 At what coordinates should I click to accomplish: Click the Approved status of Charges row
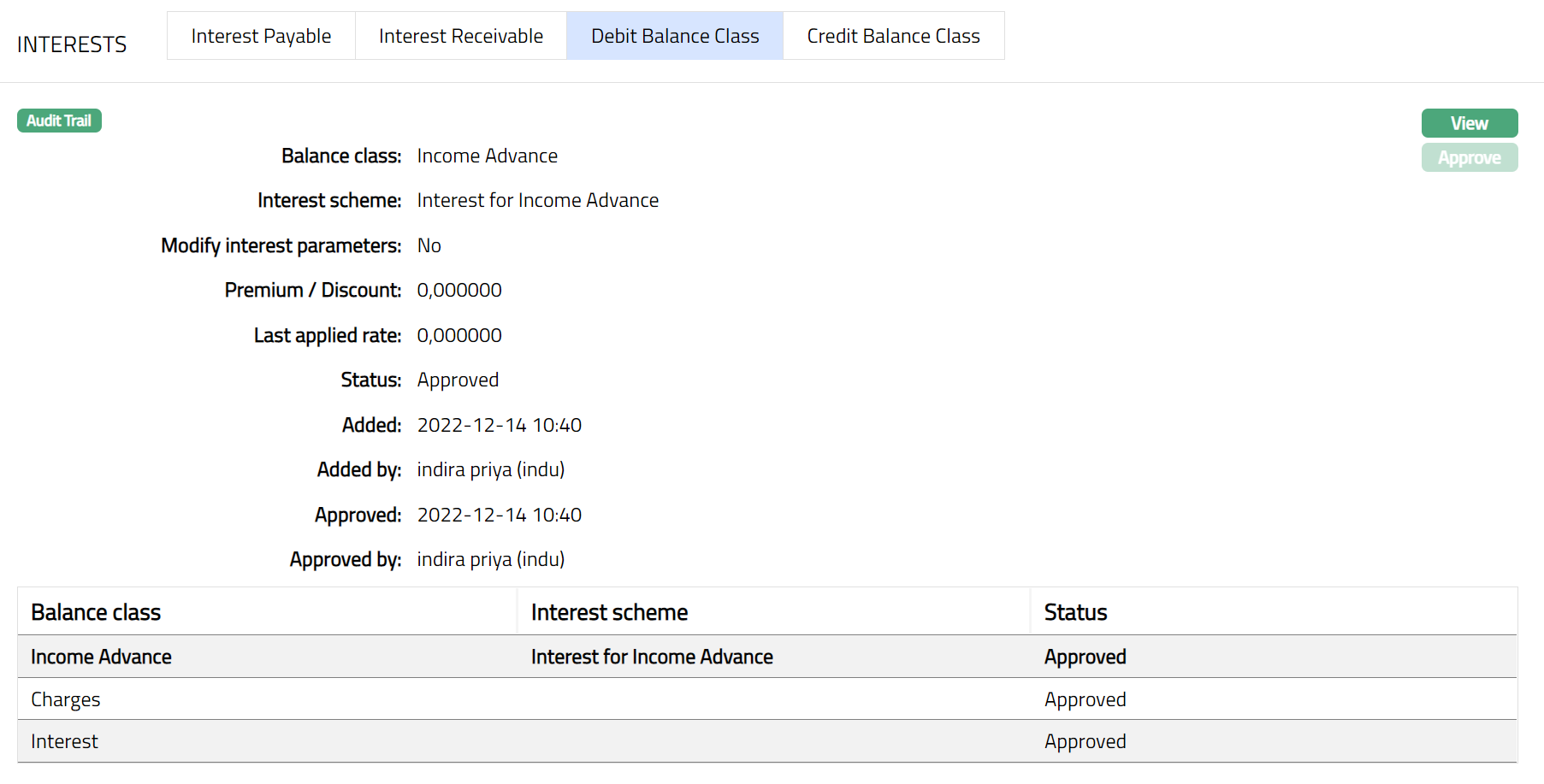tap(1085, 699)
